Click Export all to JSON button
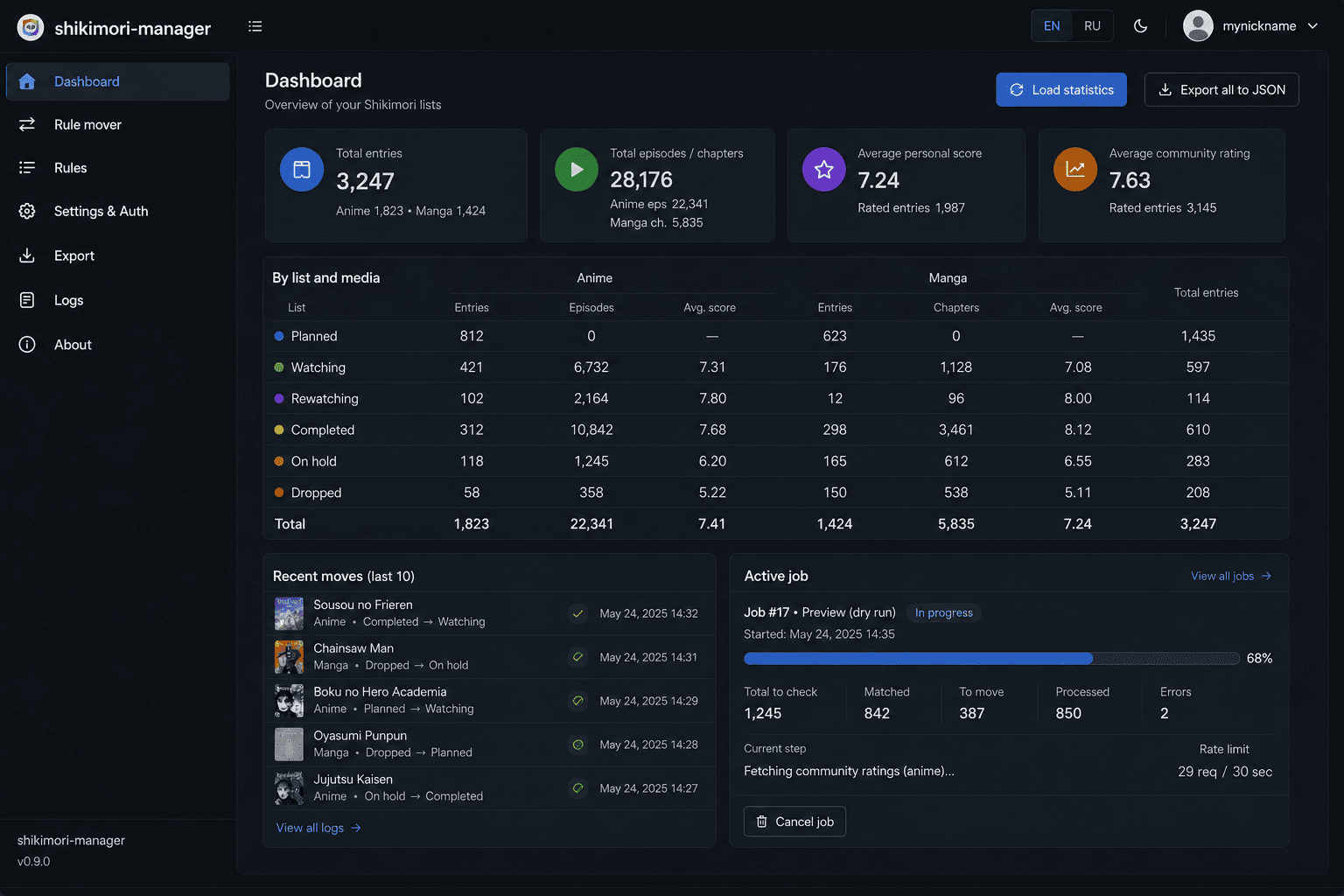Viewport: 1344px width, 896px height. click(x=1221, y=89)
